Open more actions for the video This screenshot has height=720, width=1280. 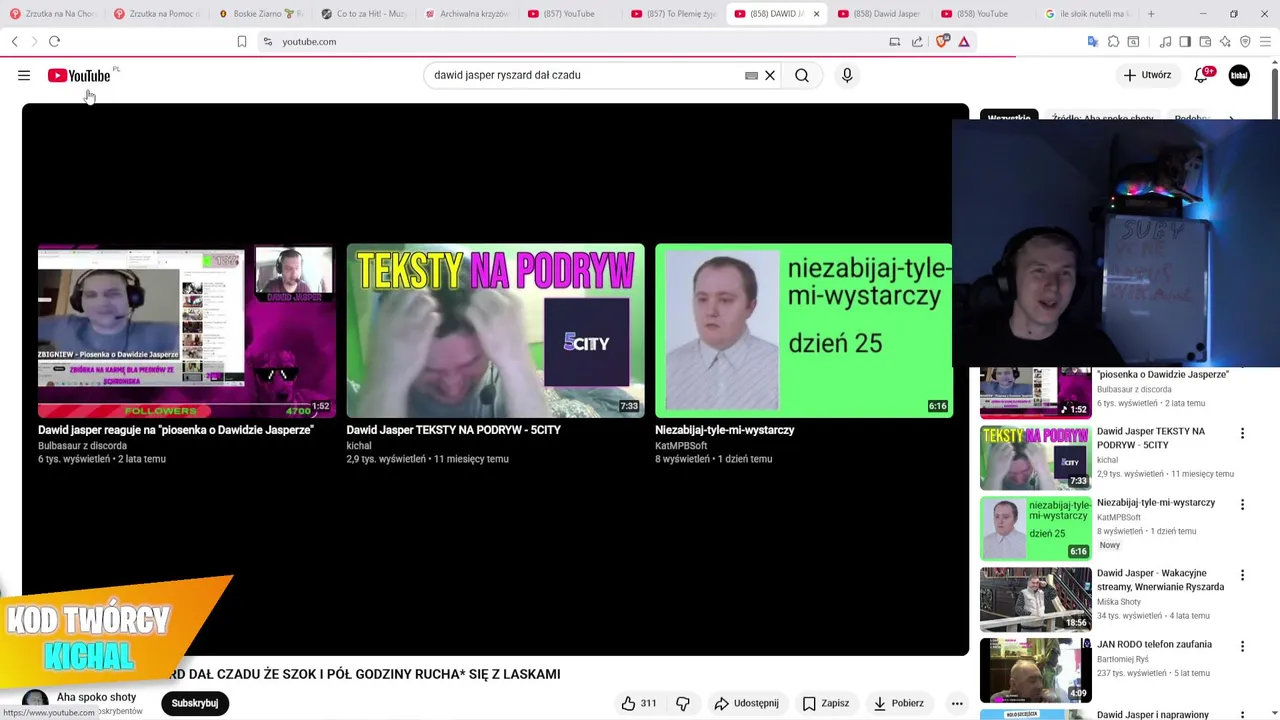click(957, 703)
